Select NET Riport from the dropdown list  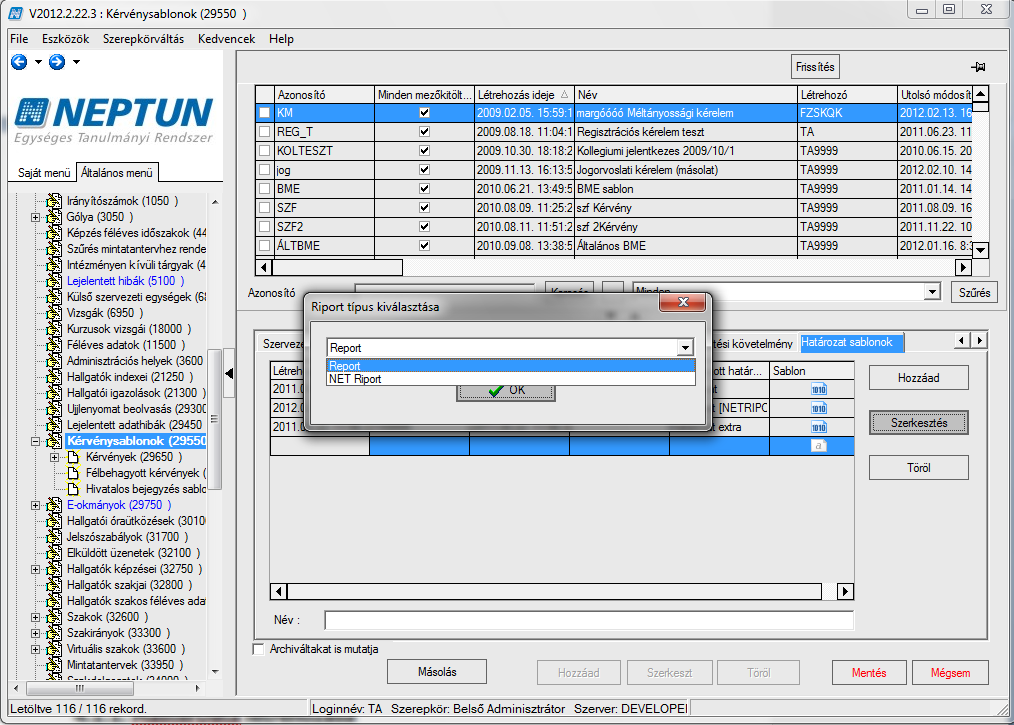511,379
